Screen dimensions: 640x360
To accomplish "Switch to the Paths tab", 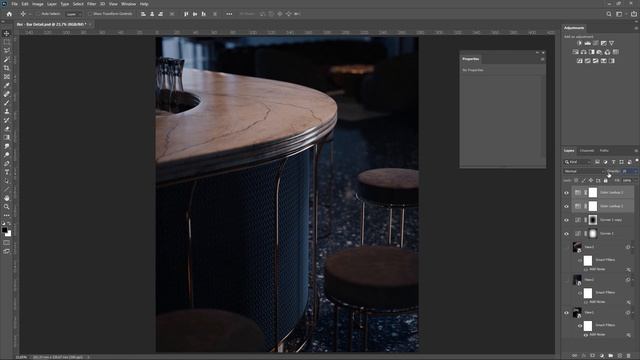I will pos(604,151).
